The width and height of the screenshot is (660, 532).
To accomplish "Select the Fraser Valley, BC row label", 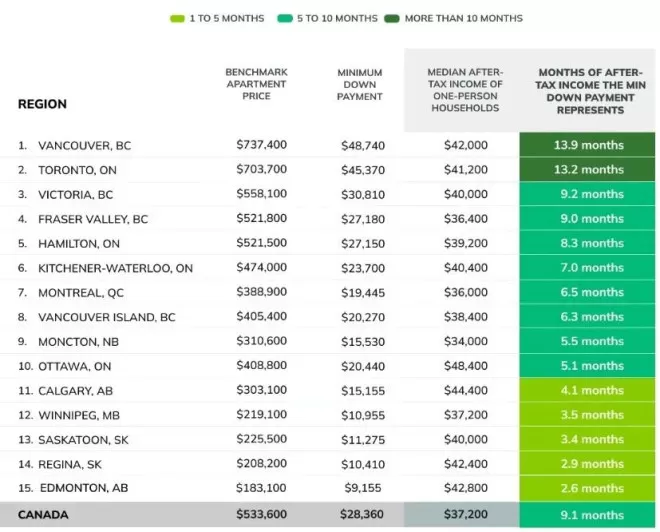I will 93,219.
